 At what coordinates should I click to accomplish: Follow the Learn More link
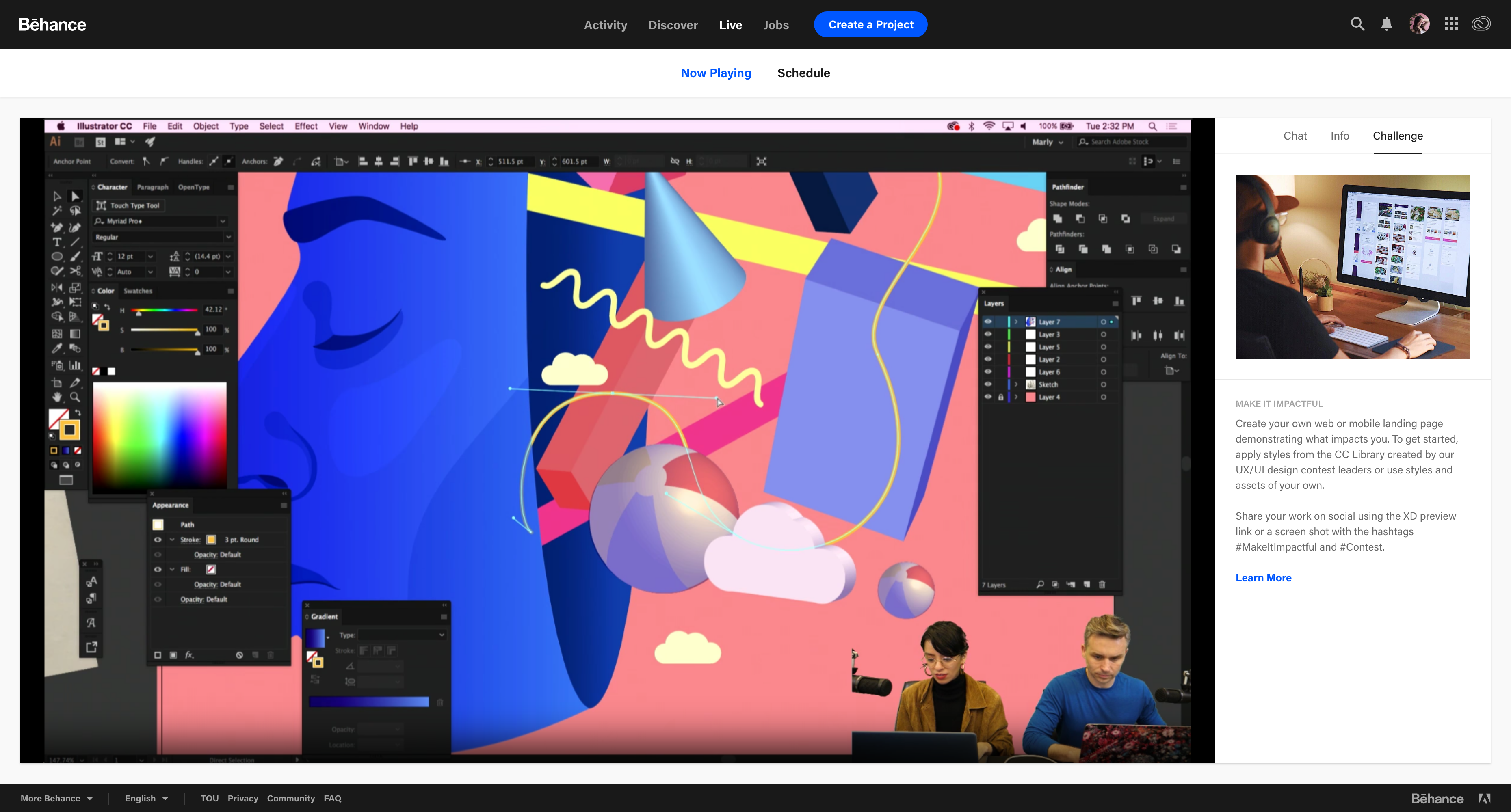1263,577
